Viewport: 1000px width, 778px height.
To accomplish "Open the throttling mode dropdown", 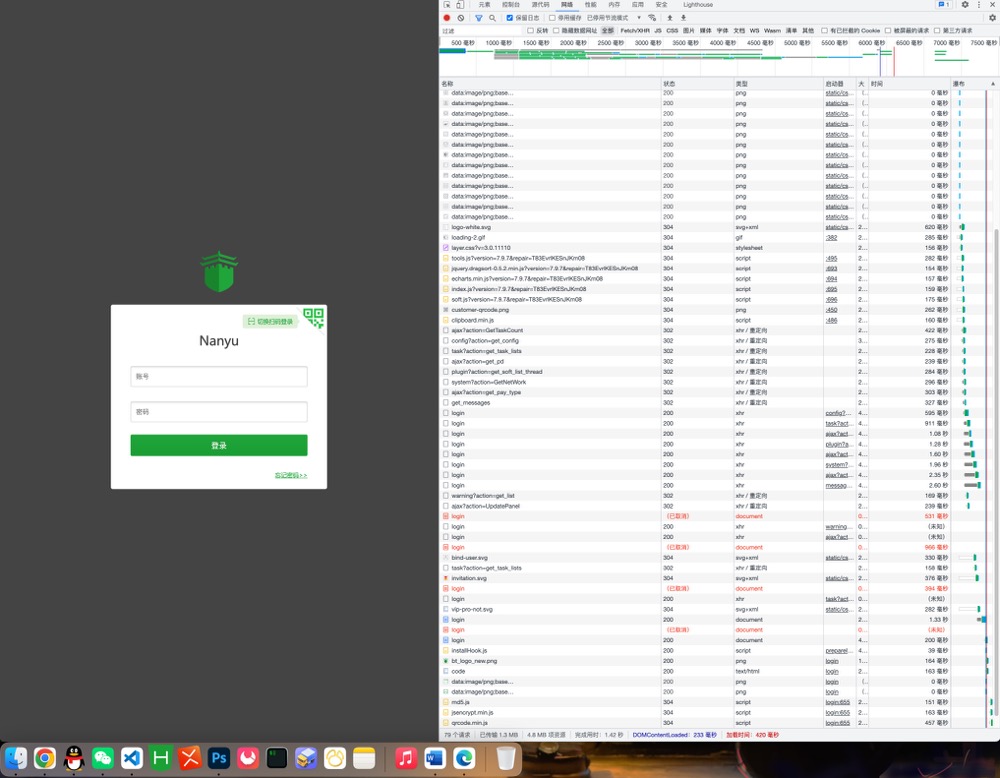I will click(x=614, y=18).
